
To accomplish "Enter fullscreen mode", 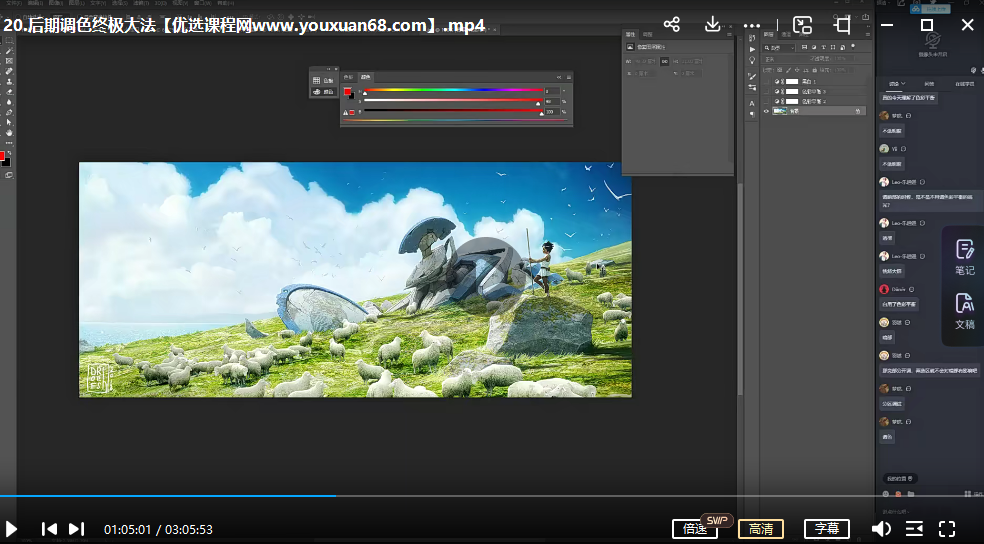I will point(947,529).
